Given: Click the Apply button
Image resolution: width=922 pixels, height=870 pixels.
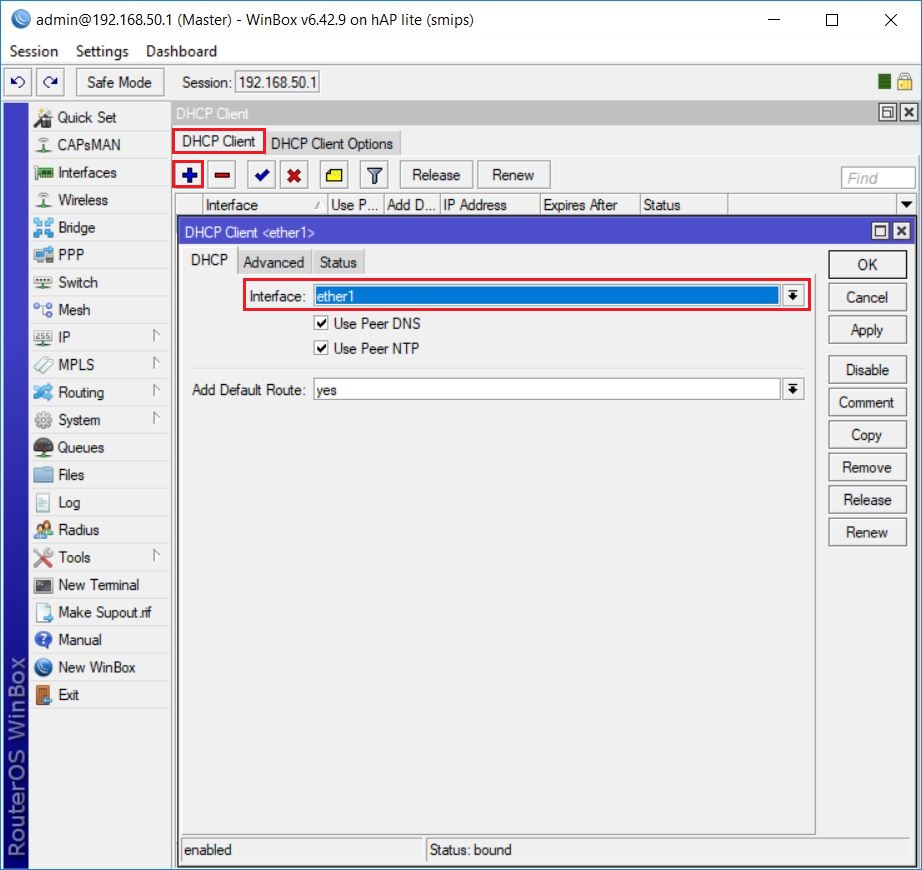Looking at the screenshot, I should point(867,330).
